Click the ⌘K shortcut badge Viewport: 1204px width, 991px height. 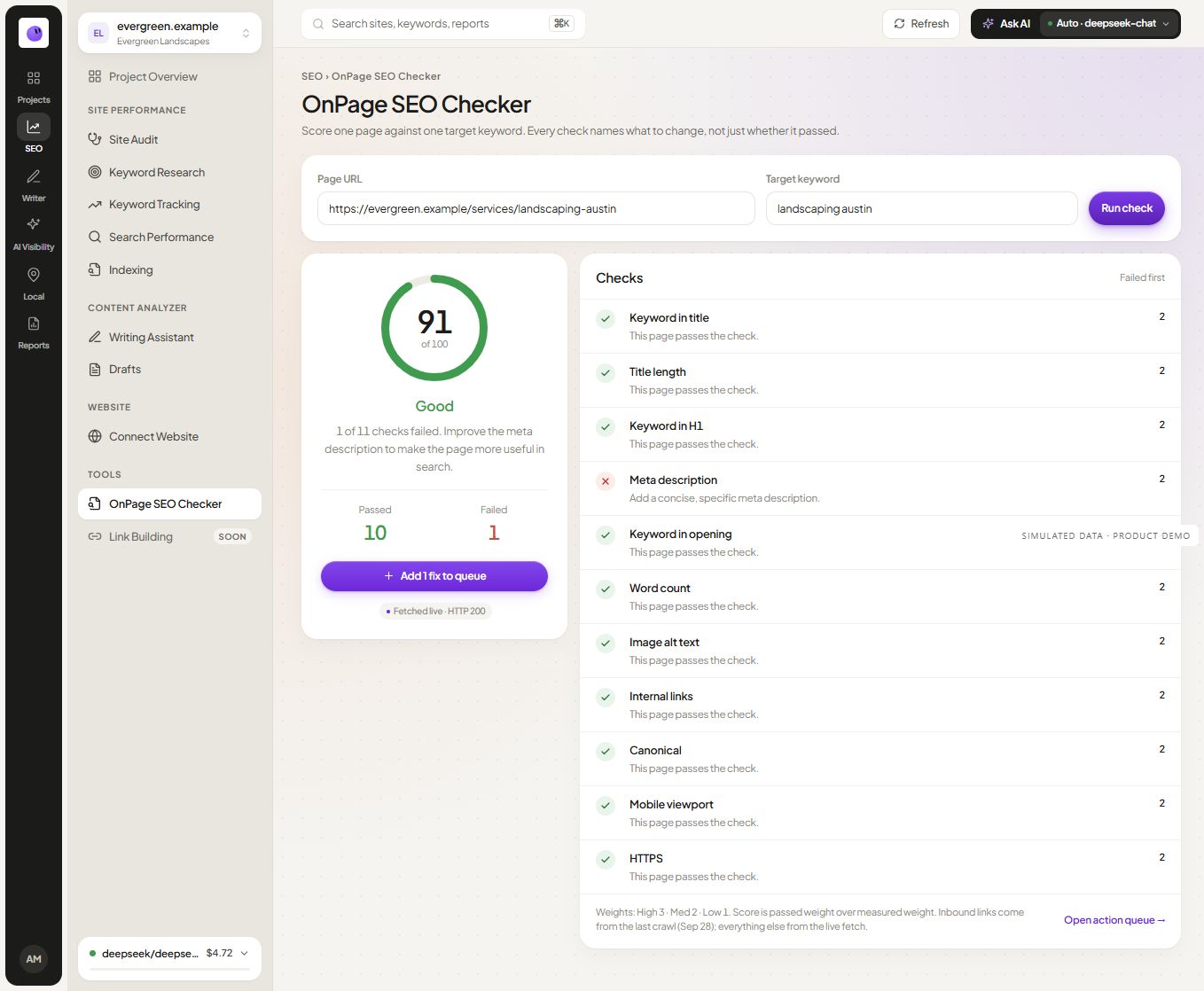[561, 24]
